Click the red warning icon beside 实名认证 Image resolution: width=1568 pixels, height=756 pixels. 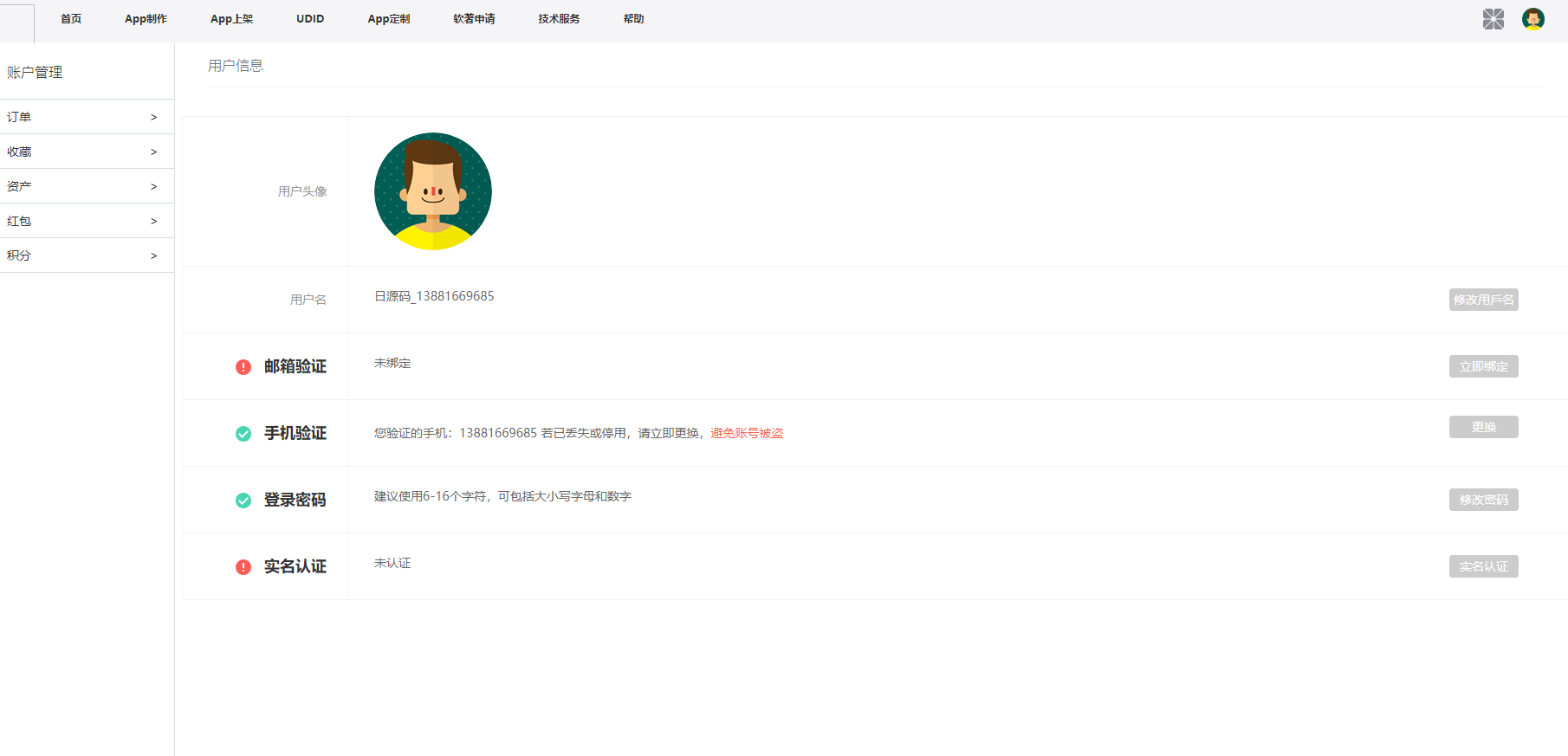(x=243, y=567)
